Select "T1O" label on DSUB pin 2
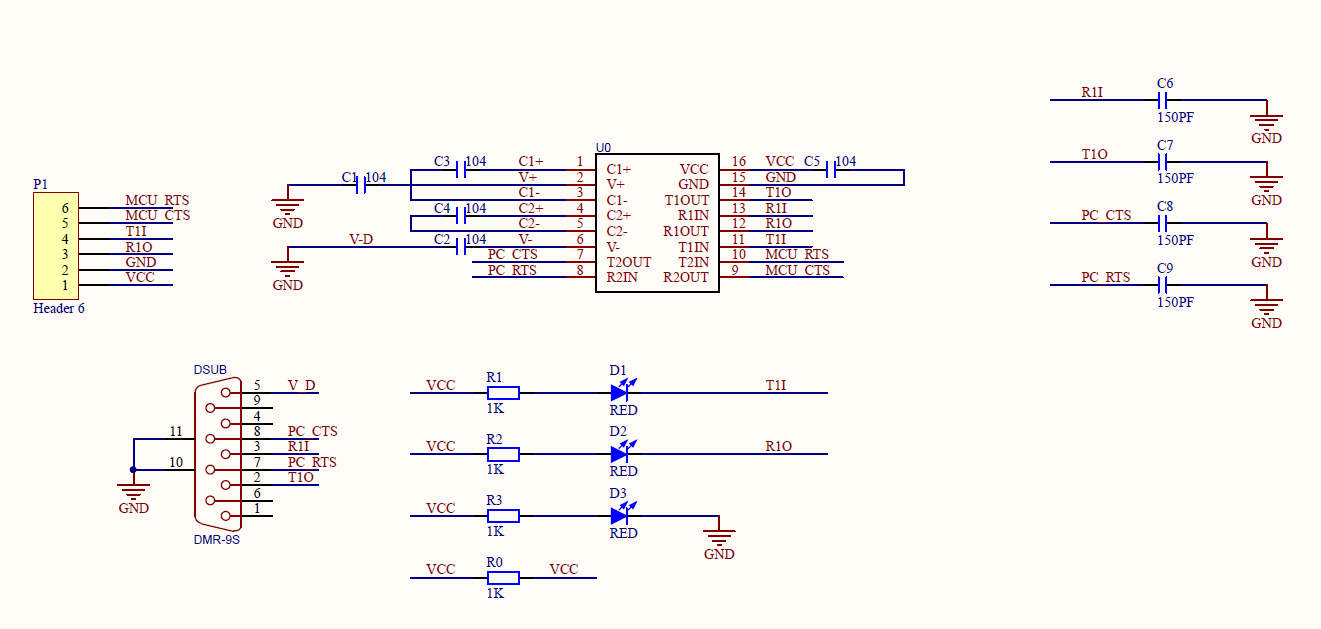The height and width of the screenshot is (629, 1321). point(301,477)
